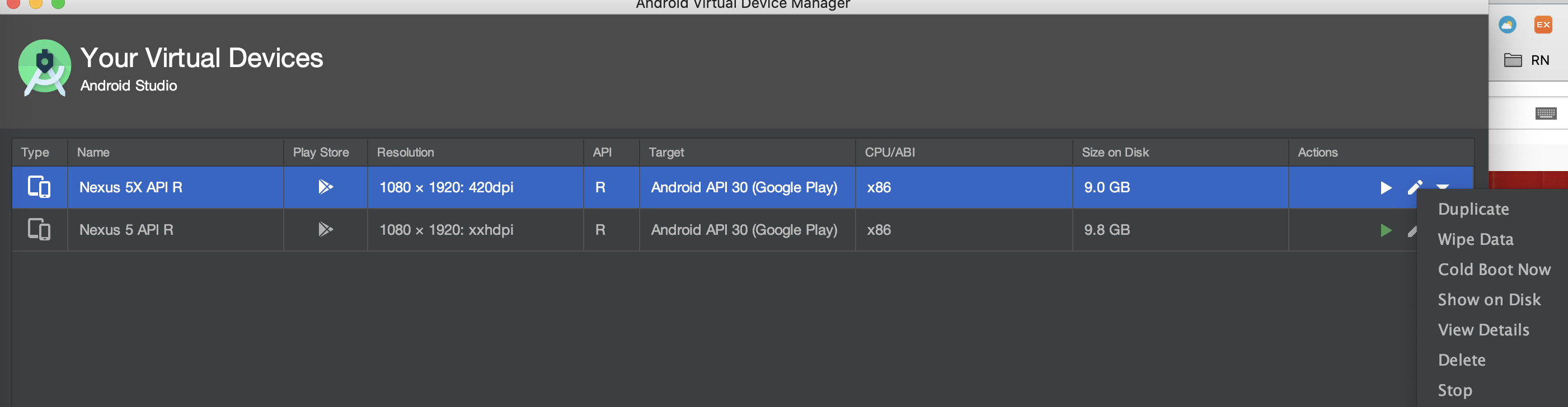Open View Details from the menu
The height and width of the screenshot is (407, 1568).
[x=1484, y=330]
